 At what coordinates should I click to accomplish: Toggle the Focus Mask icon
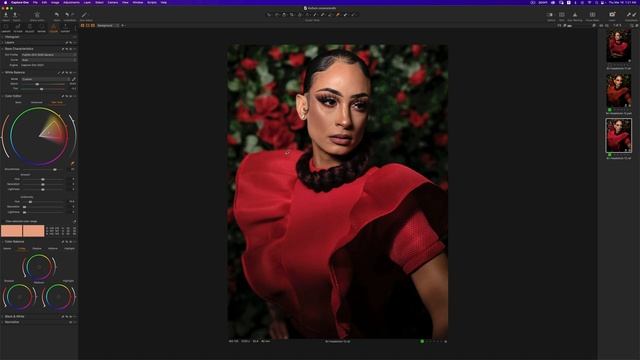coord(592,15)
